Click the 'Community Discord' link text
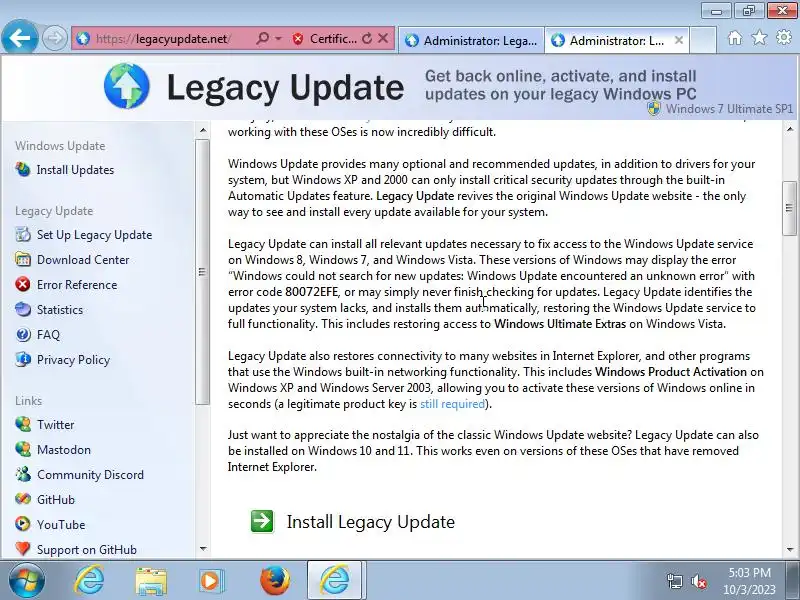 coord(90,474)
